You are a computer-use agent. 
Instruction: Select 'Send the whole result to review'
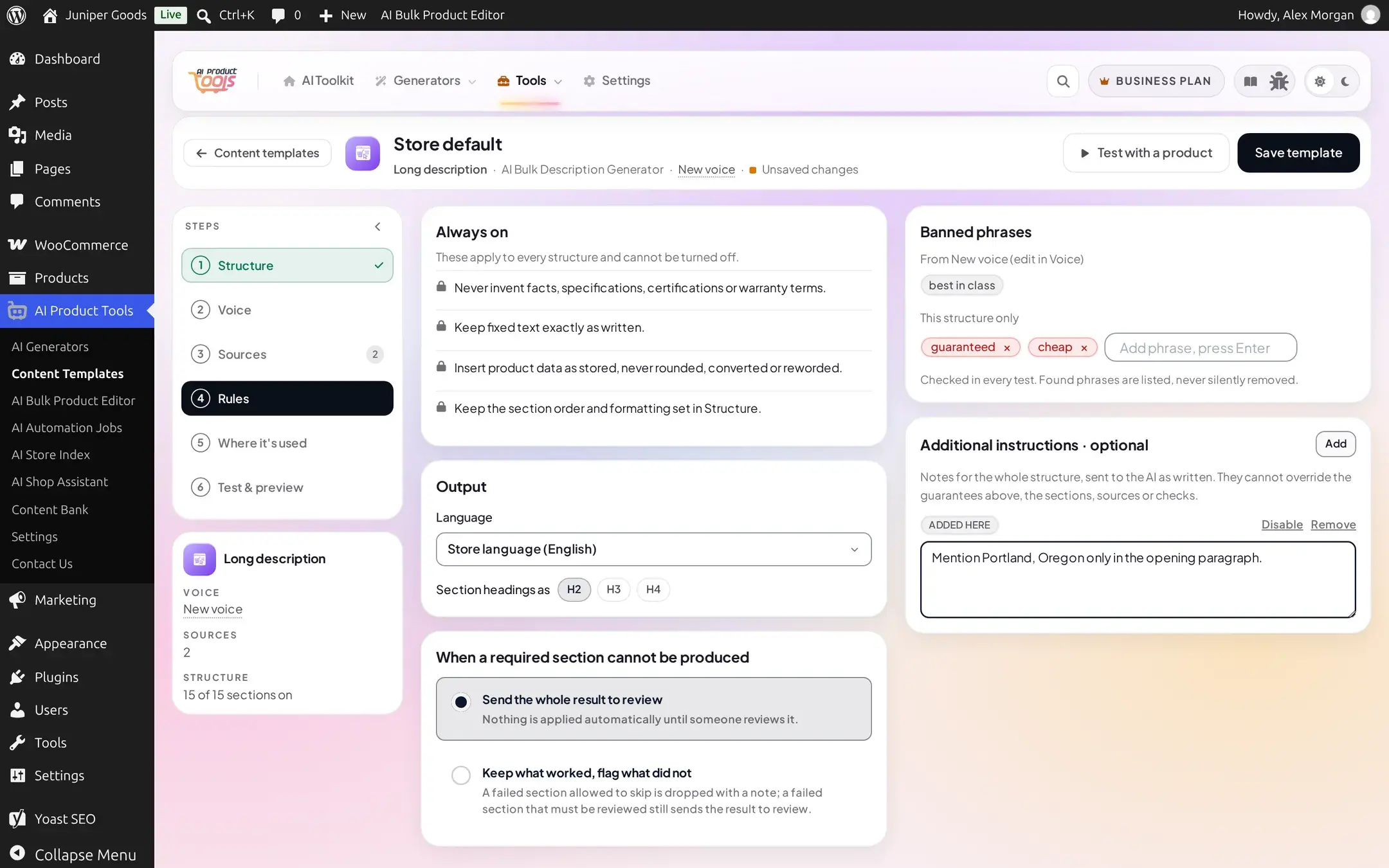pyautogui.click(x=653, y=709)
